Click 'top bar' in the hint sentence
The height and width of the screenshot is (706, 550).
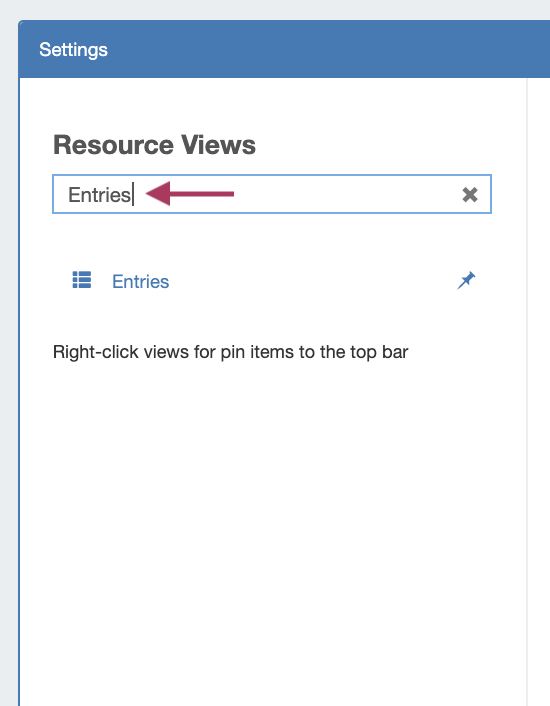pyautogui.click(x=379, y=352)
